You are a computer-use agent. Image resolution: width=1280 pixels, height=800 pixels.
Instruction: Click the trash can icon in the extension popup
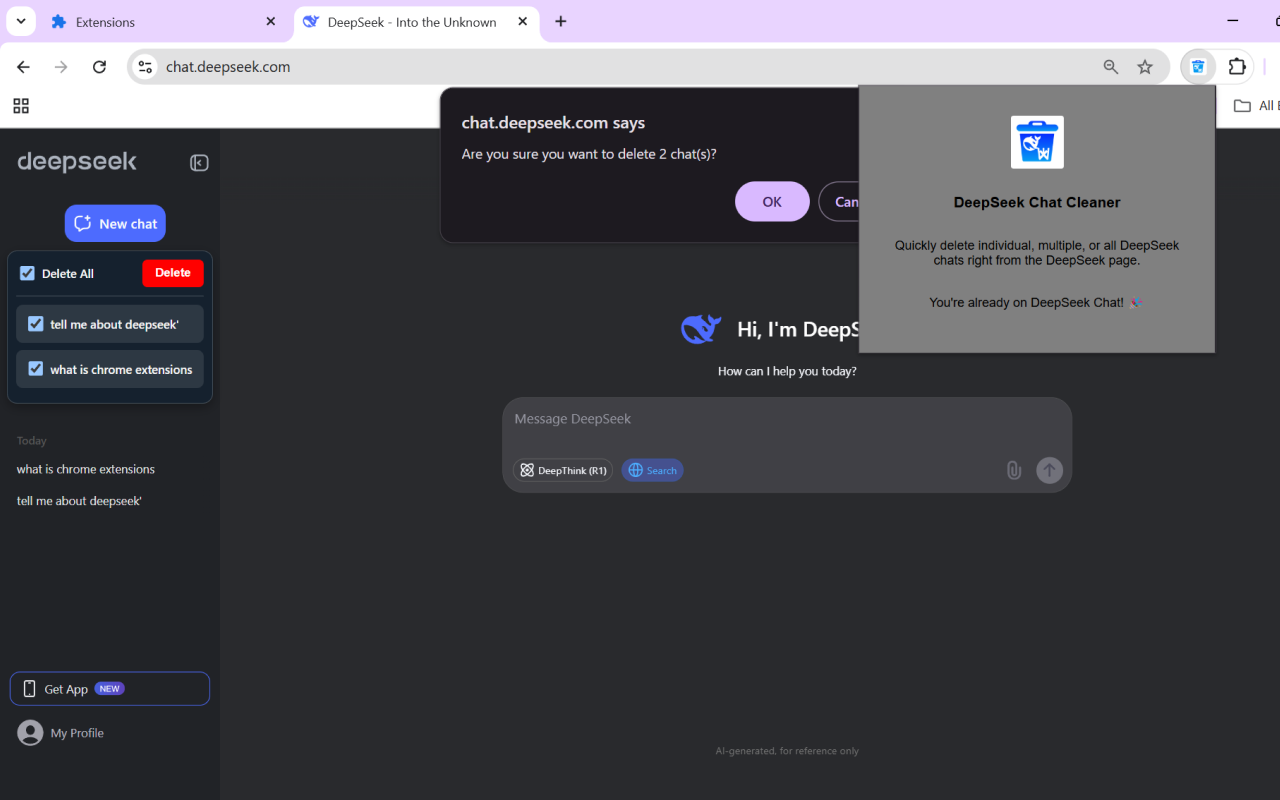(1037, 142)
